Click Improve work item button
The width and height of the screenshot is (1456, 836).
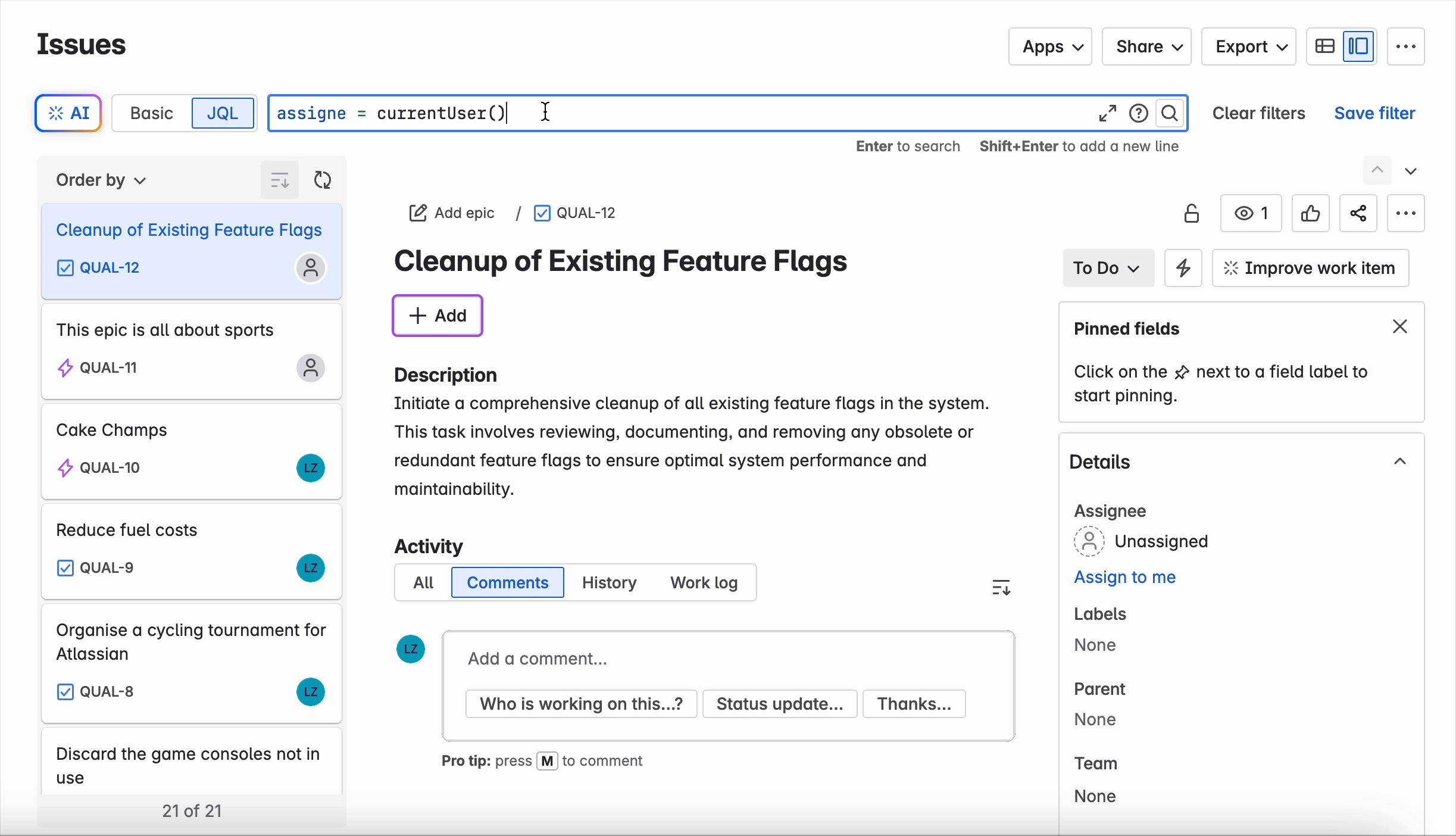(1310, 268)
